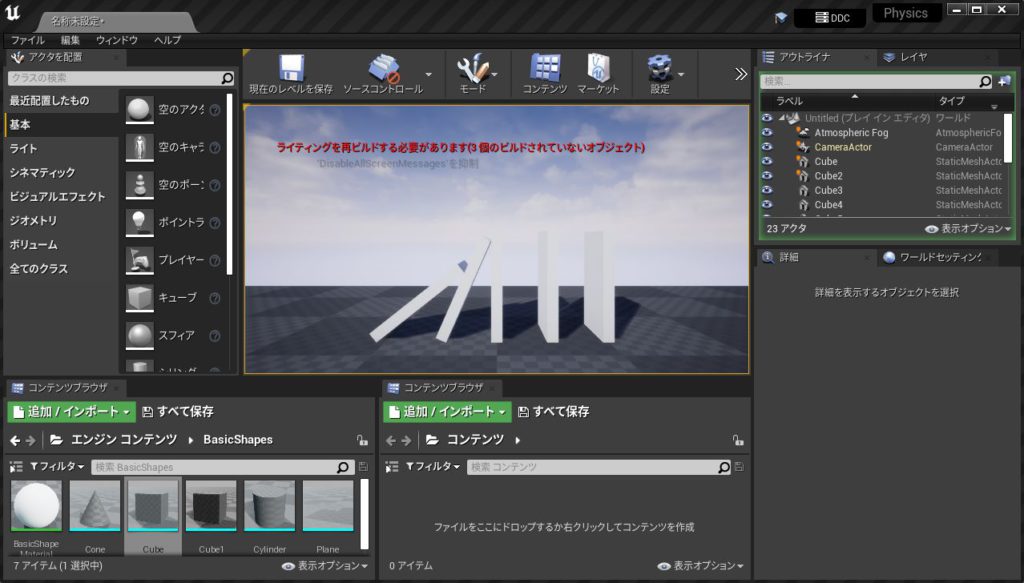Lock the BasicShapes content browser
This screenshot has width=1024, height=583.
pos(362,440)
